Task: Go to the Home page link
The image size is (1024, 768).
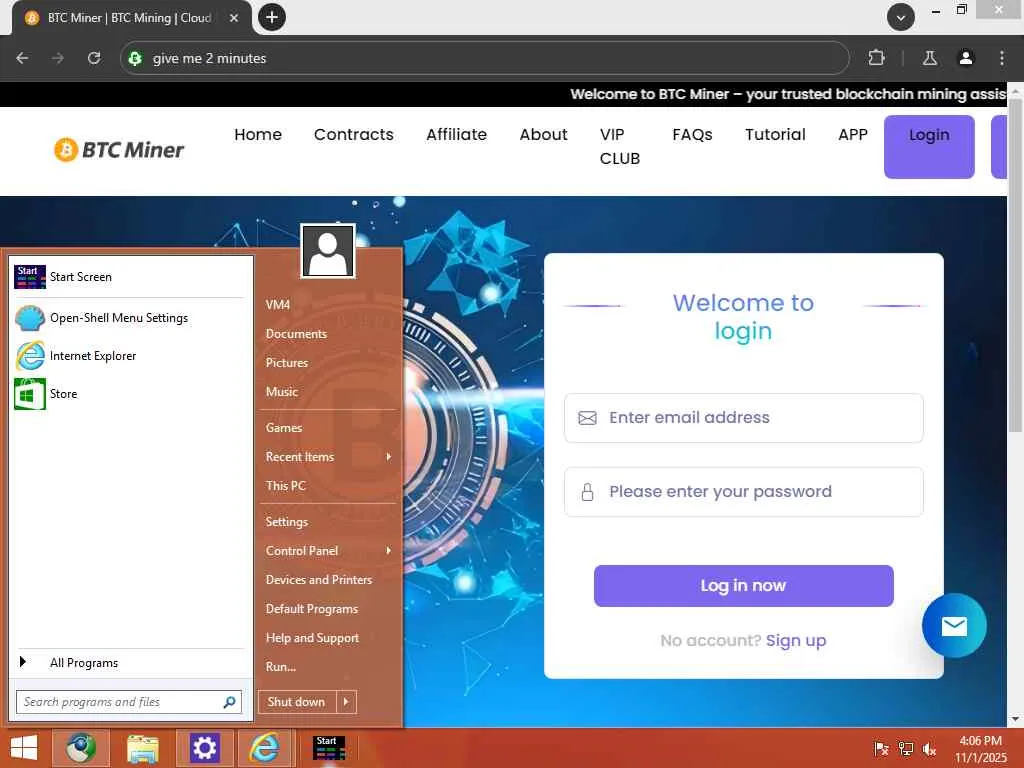Action: [x=258, y=135]
